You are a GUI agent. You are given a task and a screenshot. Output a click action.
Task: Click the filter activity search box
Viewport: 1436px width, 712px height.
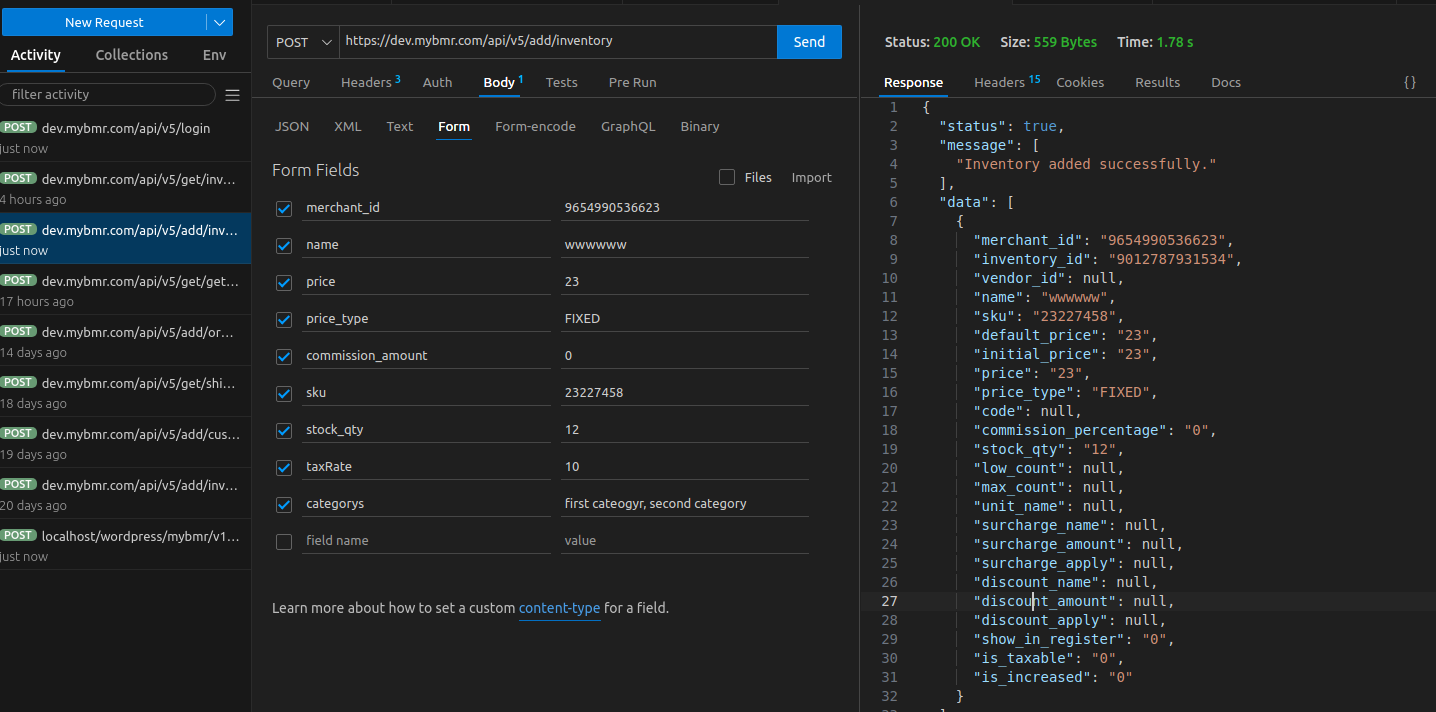[x=108, y=94]
